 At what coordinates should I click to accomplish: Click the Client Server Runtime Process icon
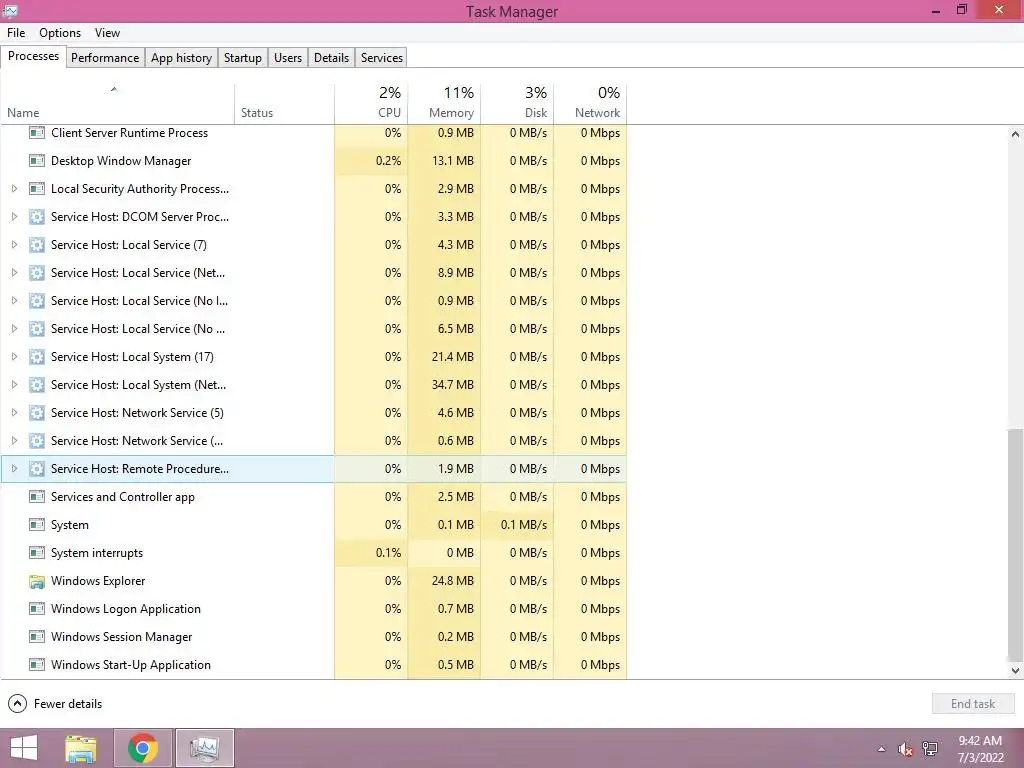point(37,133)
